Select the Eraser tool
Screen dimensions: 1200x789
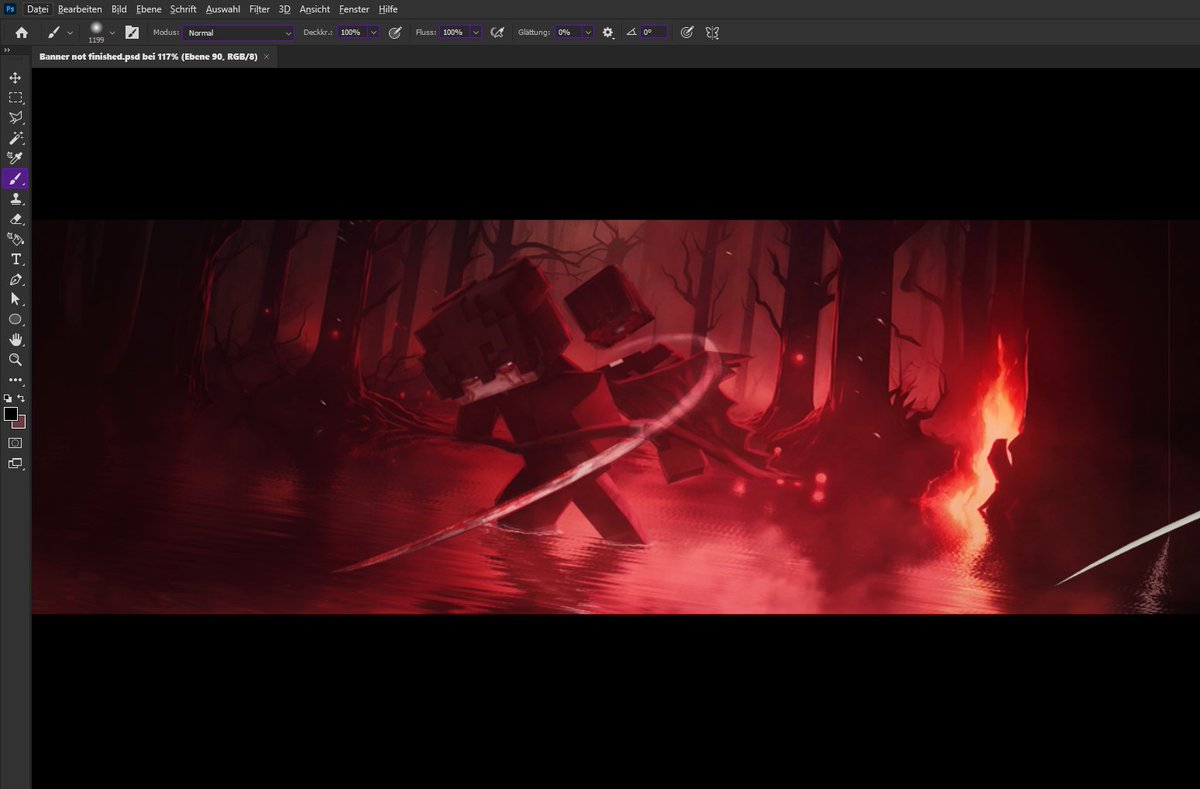click(15, 219)
